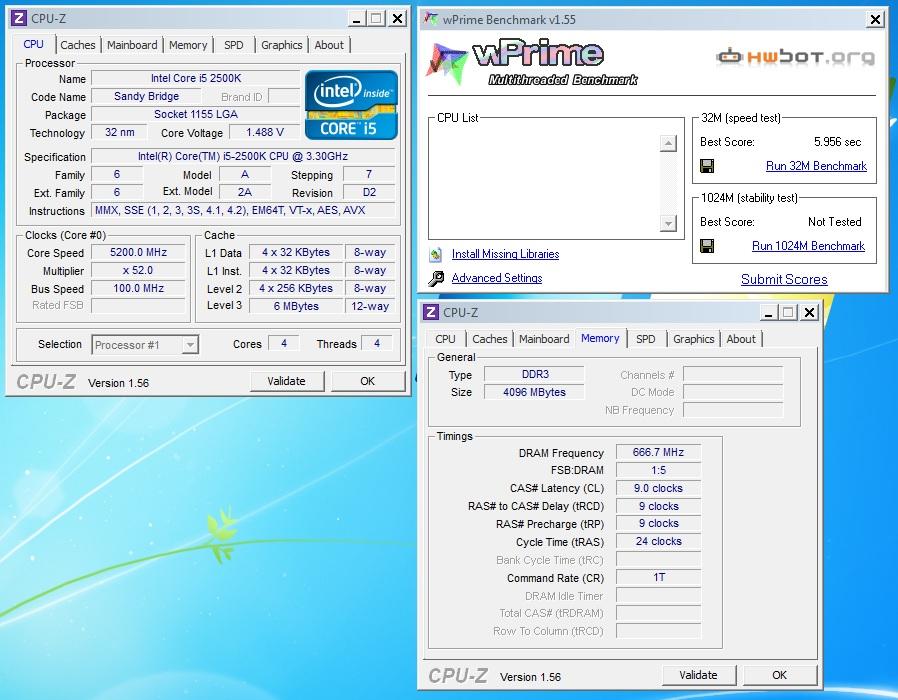Click the Core Voltage value 1.488 V

pyautogui.click(x=265, y=132)
